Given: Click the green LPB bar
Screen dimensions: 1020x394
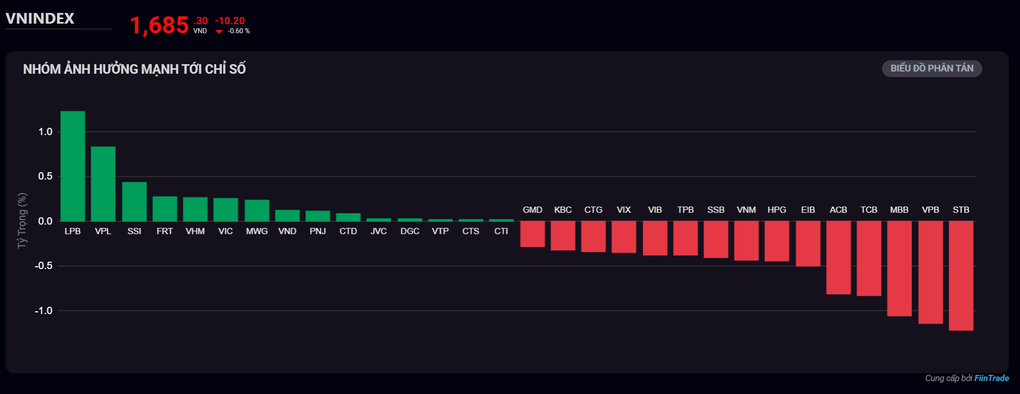Looking at the screenshot, I should coord(73,166).
